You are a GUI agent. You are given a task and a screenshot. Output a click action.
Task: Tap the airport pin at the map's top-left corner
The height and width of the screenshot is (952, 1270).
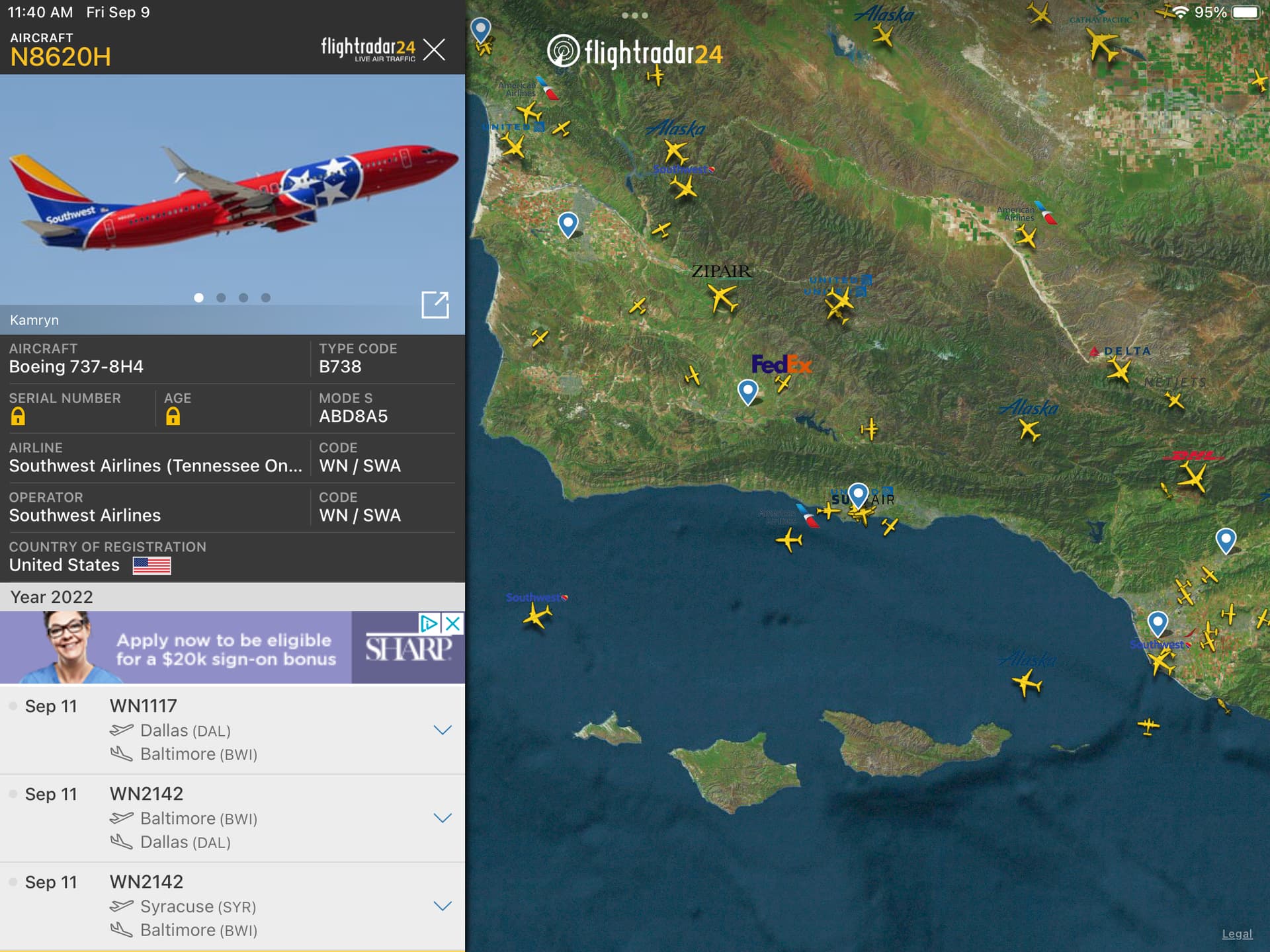(481, 30)
